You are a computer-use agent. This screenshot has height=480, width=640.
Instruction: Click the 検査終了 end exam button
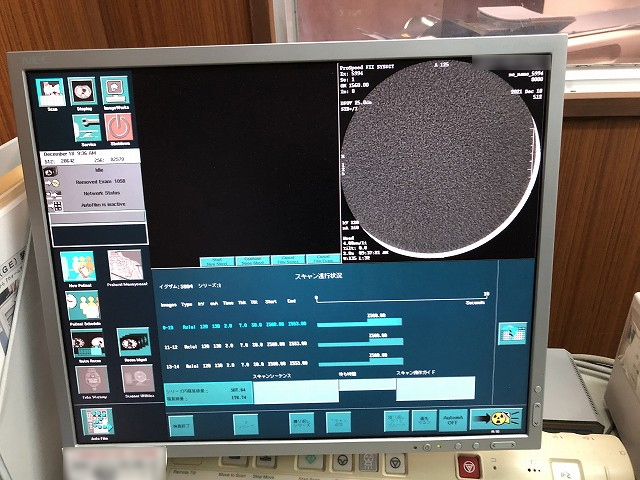coord(181,425)
